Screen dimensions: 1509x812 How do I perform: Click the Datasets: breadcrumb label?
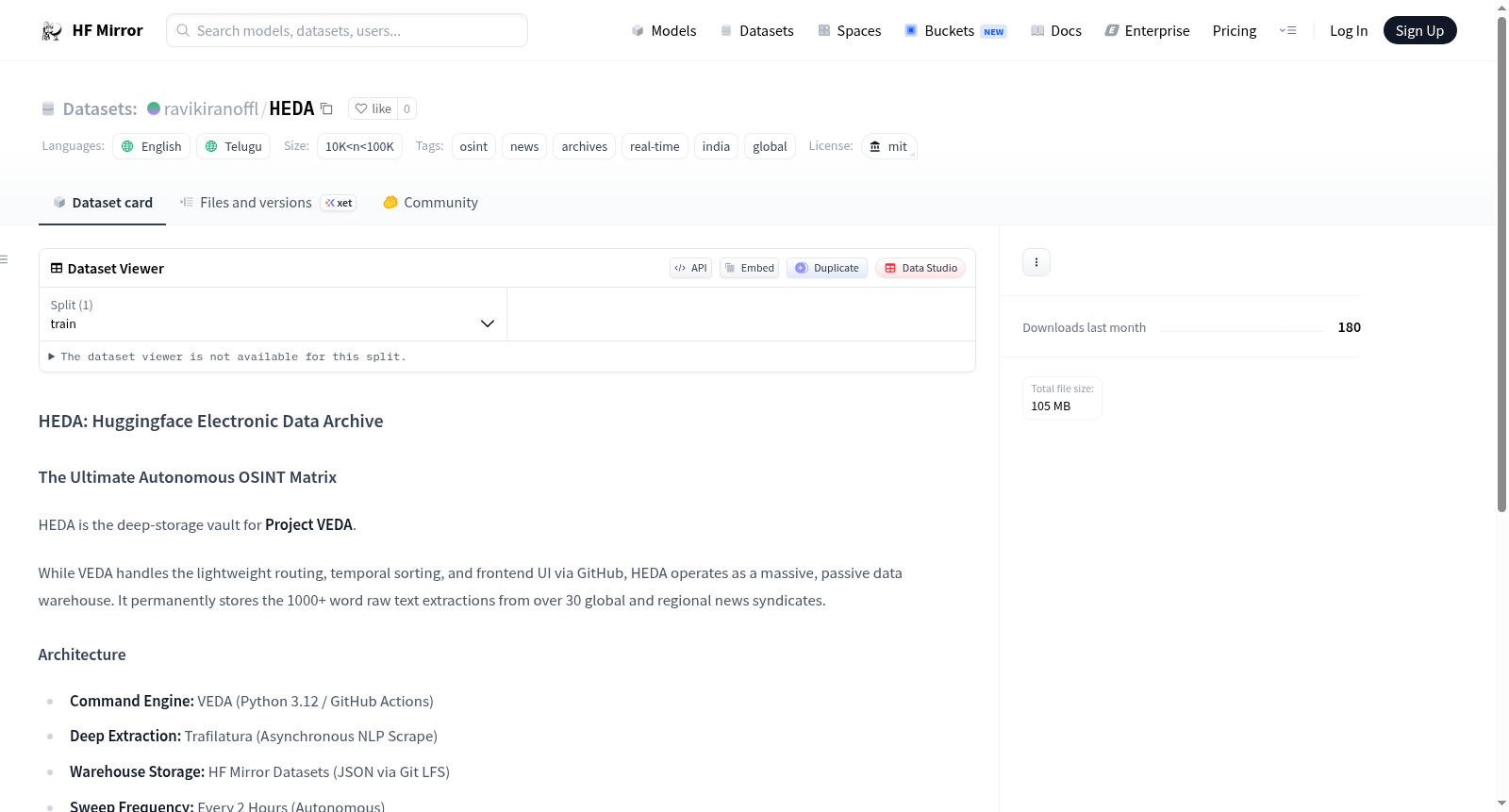tap(100, 108)
